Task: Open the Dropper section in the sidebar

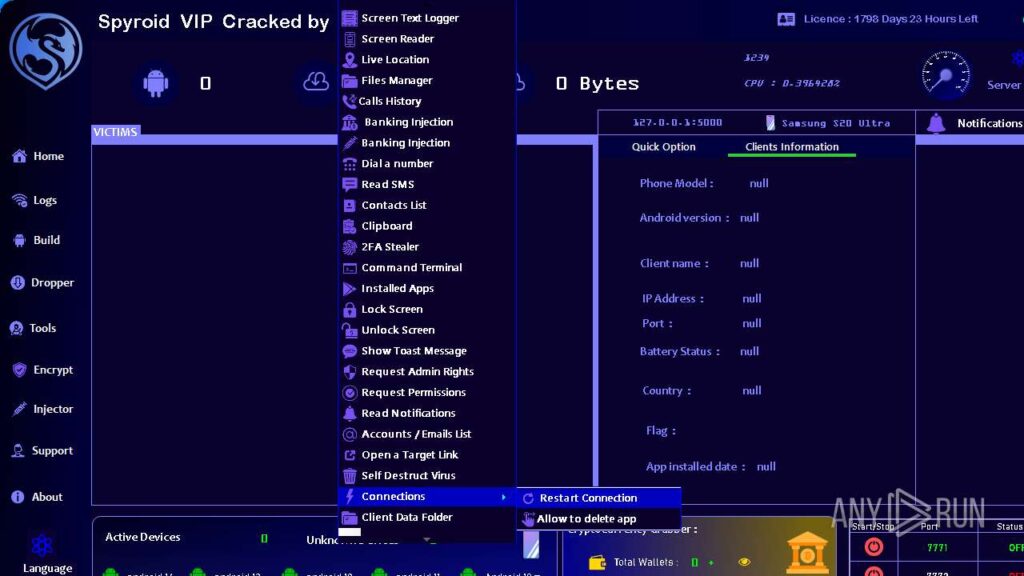Action: click(42, 282)
